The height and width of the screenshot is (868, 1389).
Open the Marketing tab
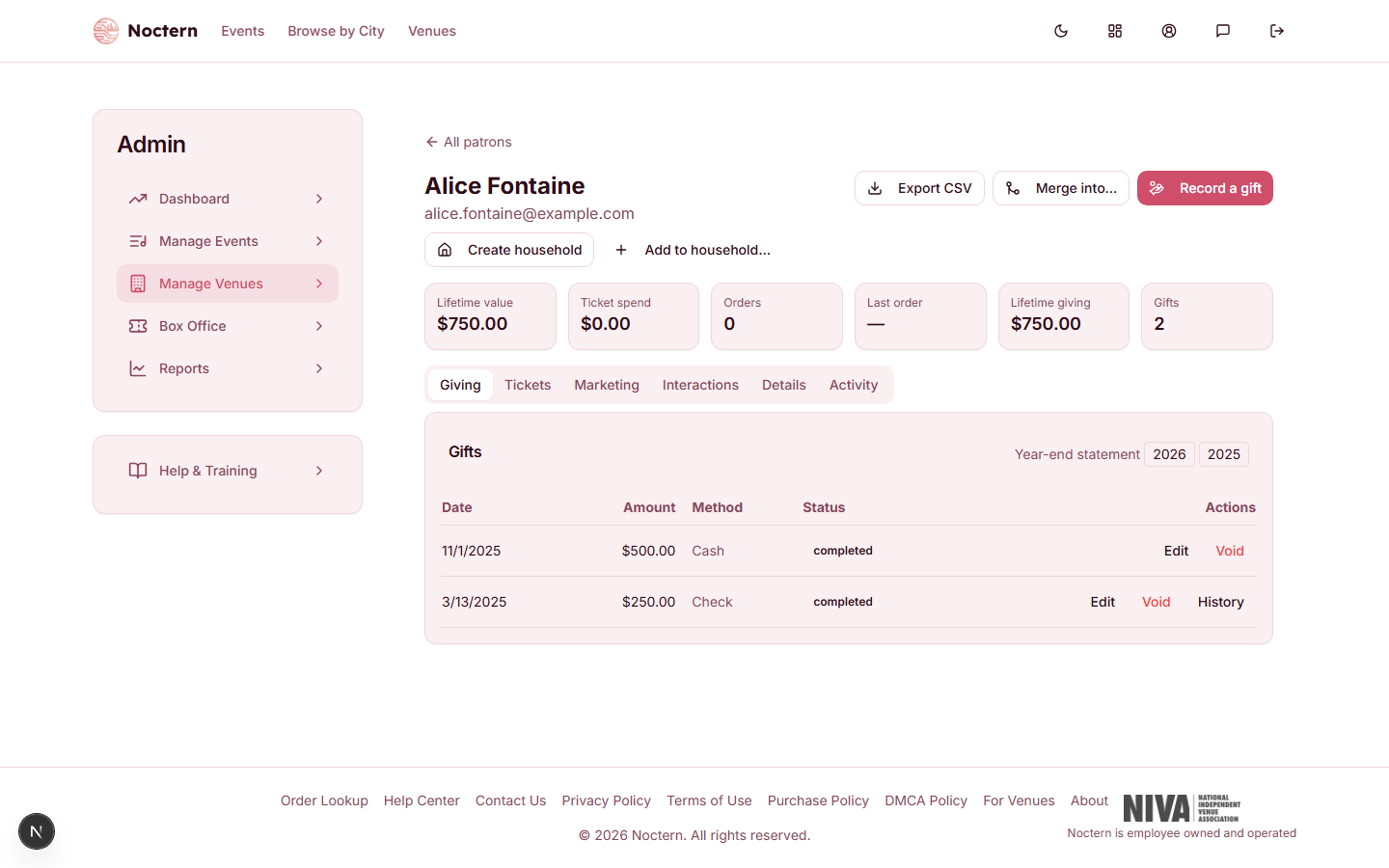coord(607,385)
